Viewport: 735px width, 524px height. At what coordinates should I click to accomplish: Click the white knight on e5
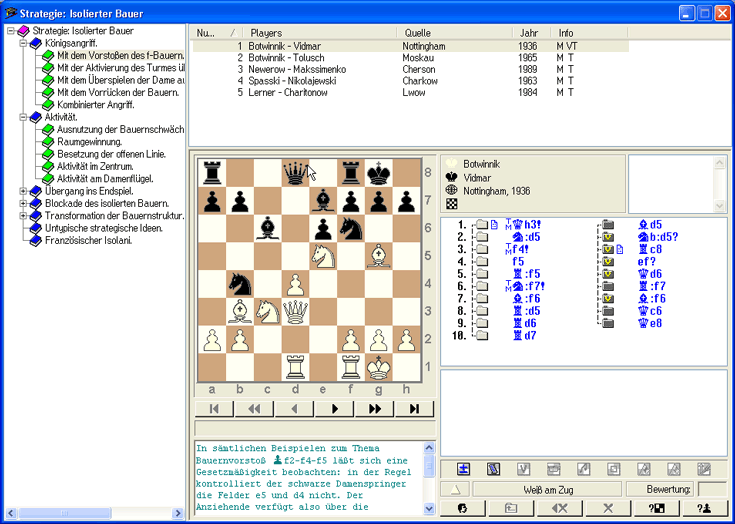pos(323,256)
